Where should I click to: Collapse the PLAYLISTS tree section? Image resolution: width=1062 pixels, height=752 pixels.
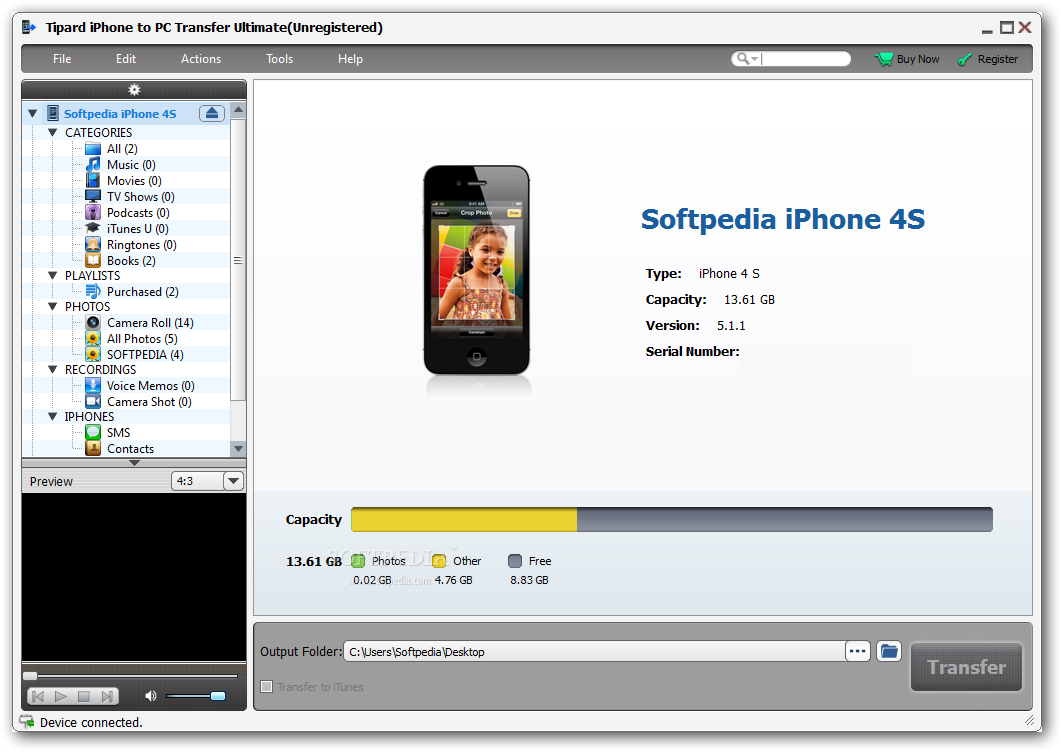tap(52, 276)
